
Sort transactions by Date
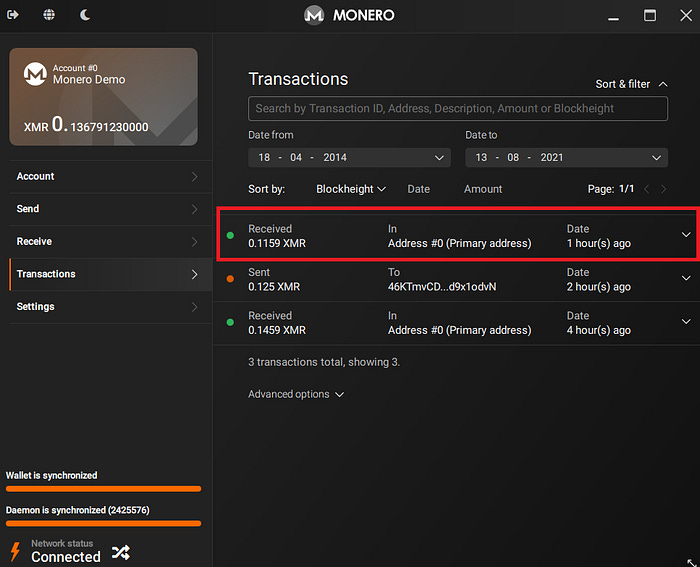pos(418,189)
